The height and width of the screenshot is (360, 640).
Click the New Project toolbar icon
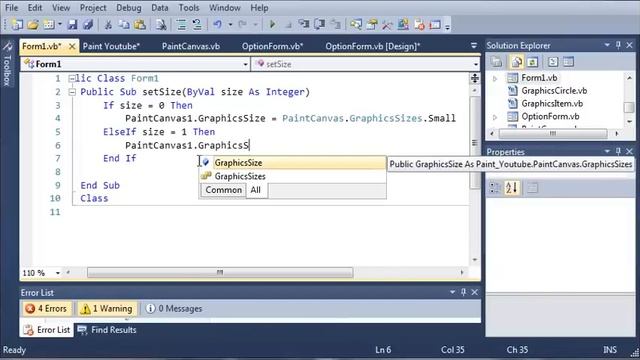click(17, 24)
